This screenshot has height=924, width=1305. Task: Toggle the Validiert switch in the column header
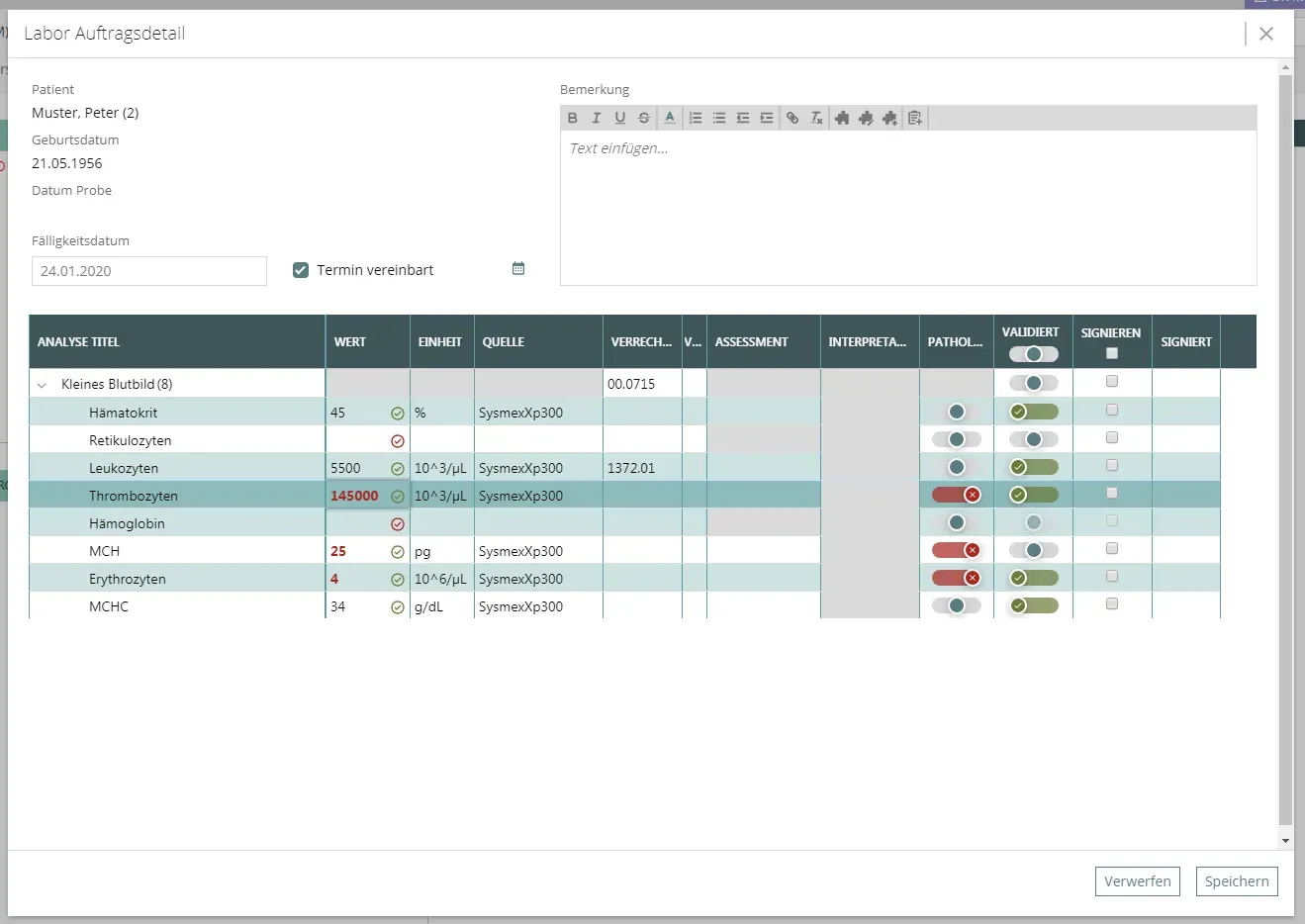(x=1034, y=354)
